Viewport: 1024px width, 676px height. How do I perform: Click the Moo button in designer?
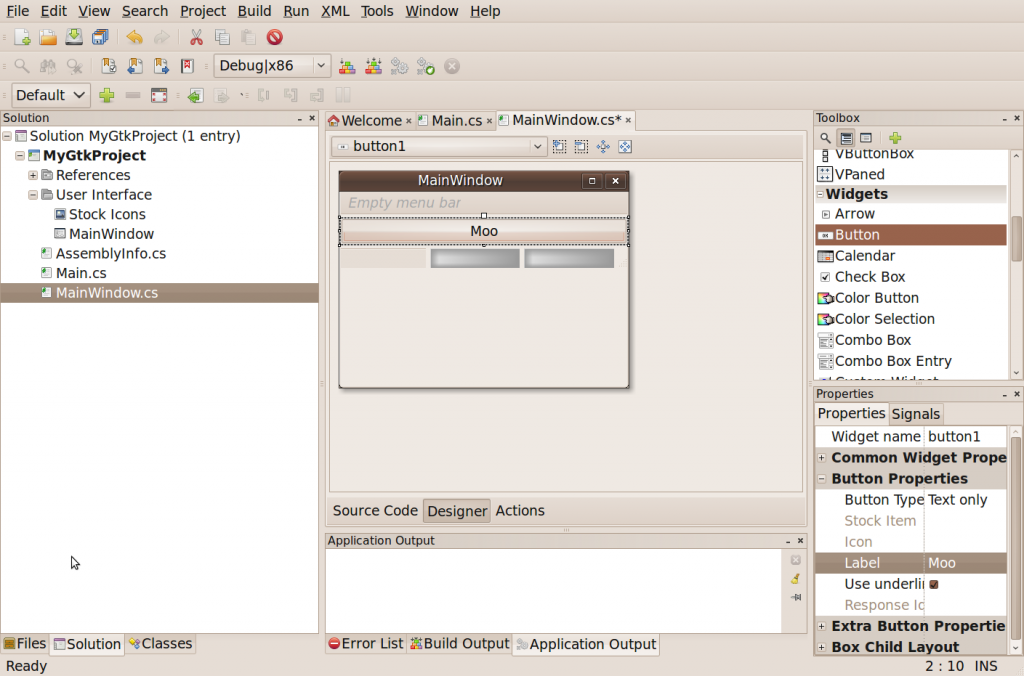[484, 231]
